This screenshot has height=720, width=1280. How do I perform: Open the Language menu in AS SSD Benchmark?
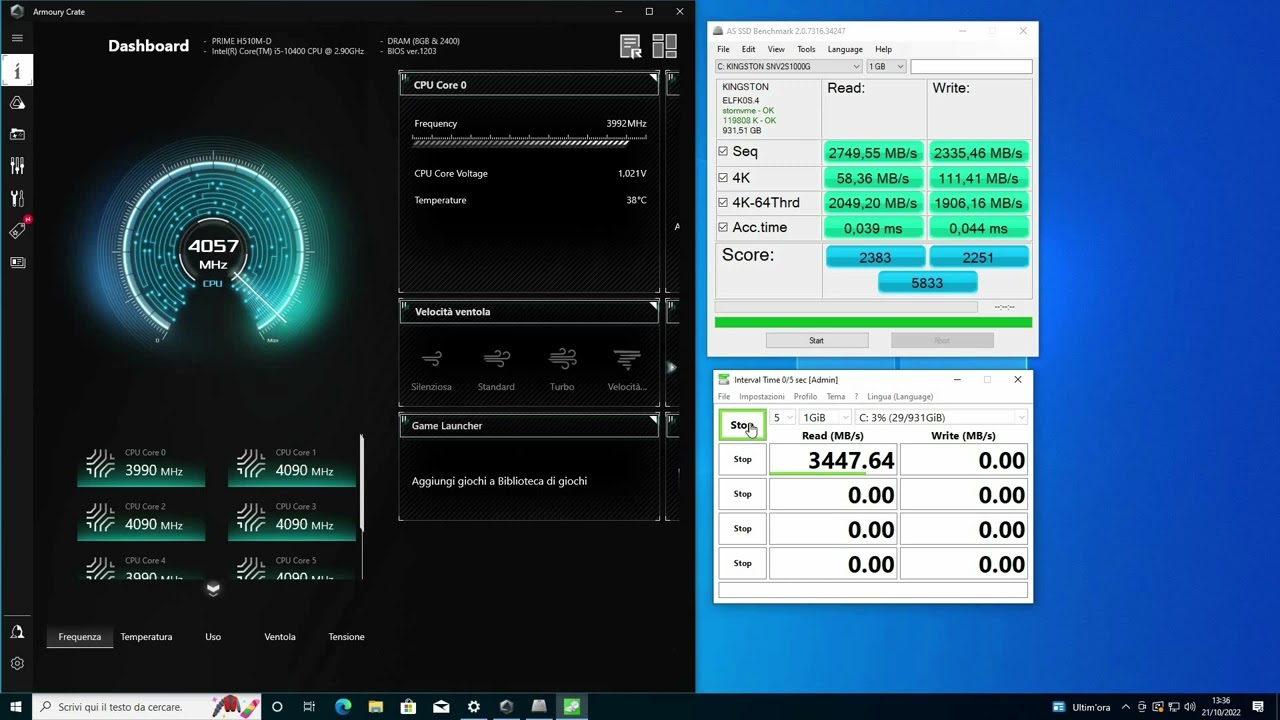pyautogui.click(x=845, y=49)
